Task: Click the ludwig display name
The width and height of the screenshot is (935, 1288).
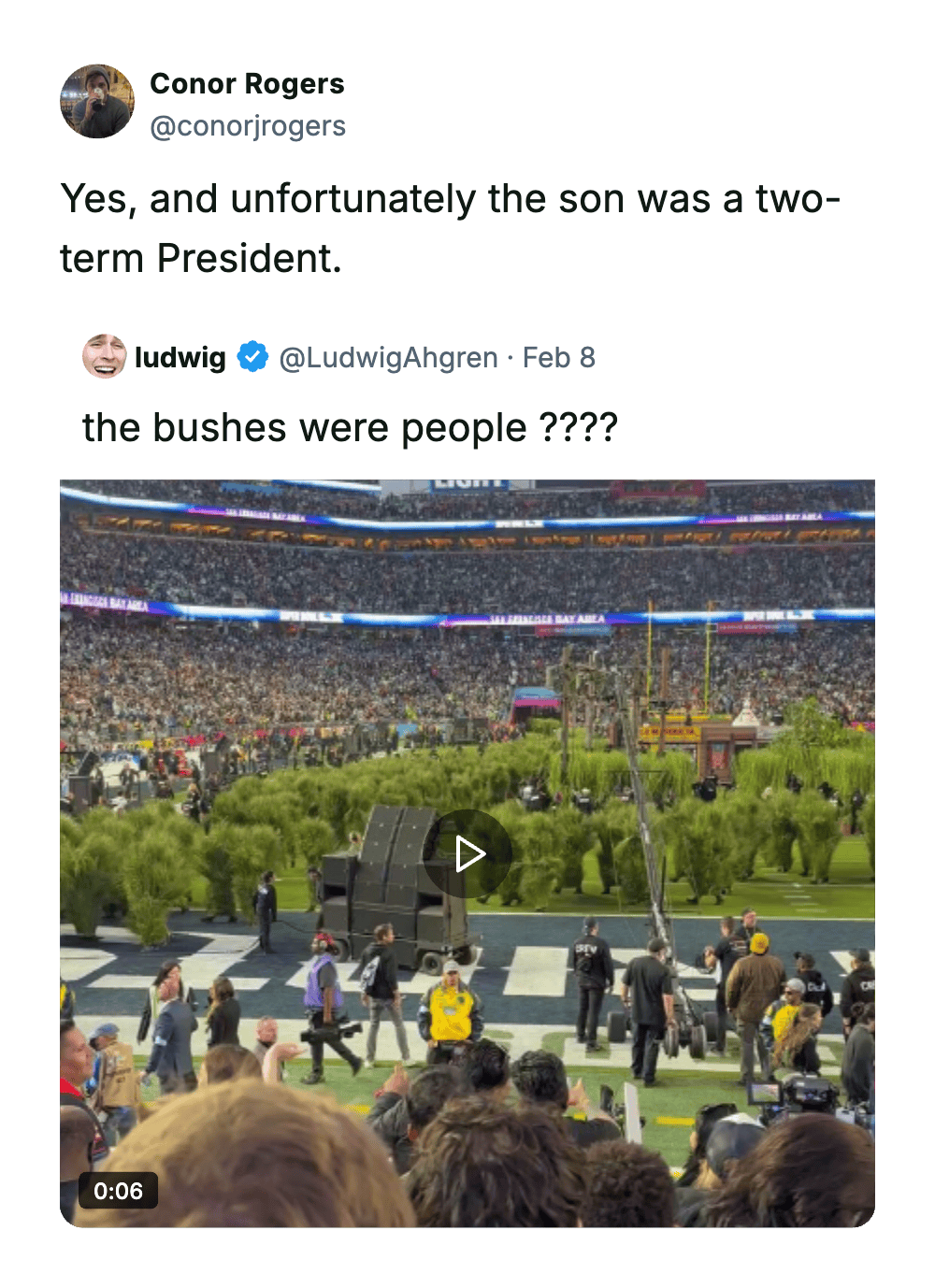Action: point(180,357)
